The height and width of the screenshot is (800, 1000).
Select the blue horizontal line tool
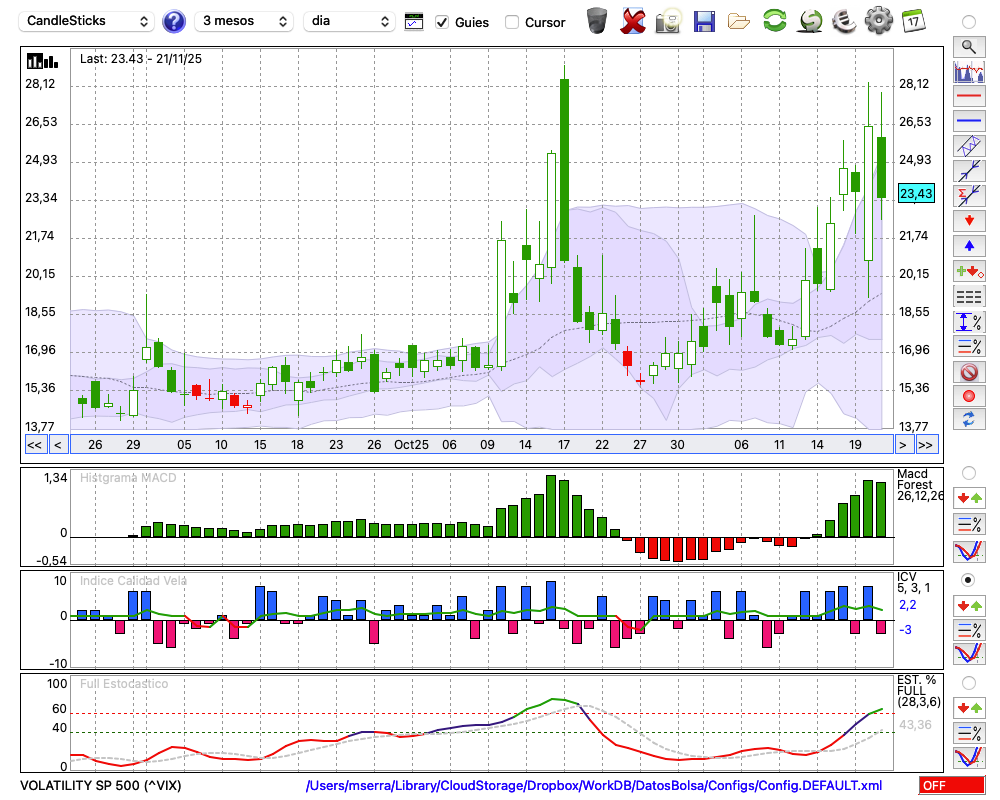point(968,121)
